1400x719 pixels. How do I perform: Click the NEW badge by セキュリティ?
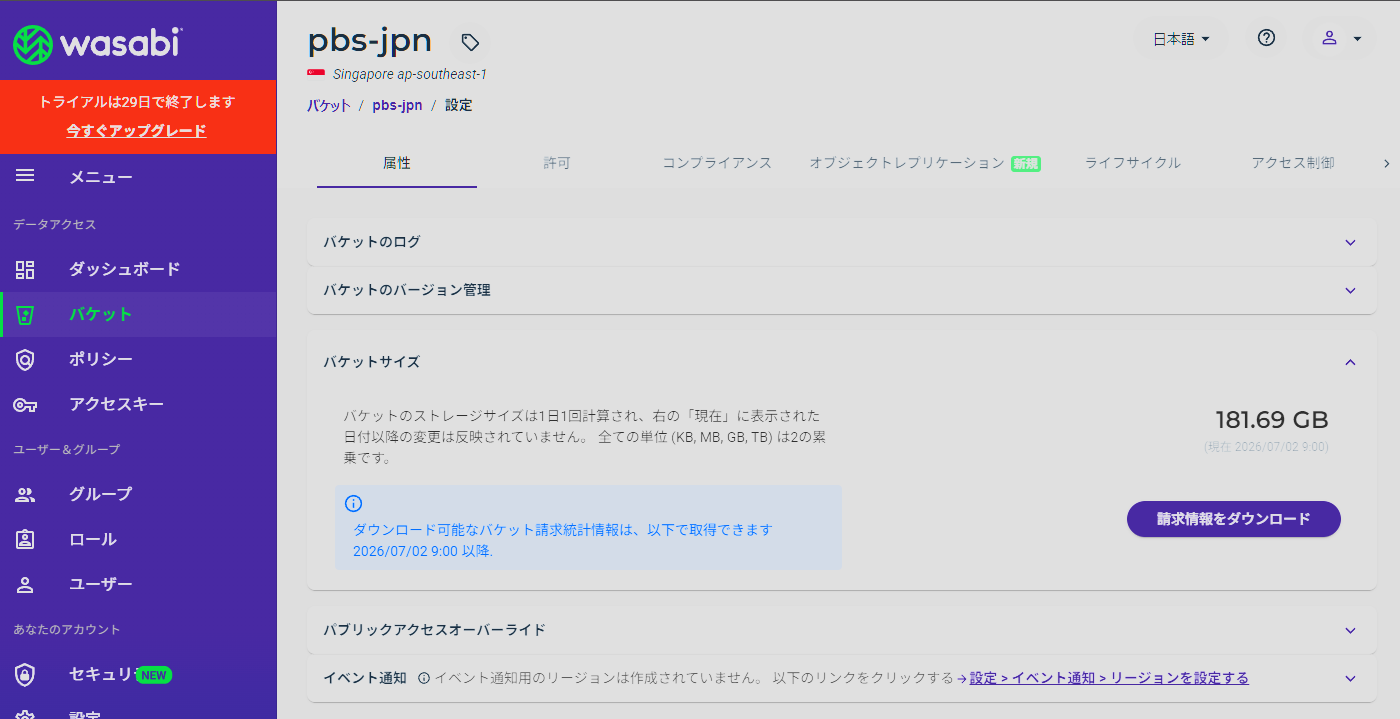coord(153,675)
